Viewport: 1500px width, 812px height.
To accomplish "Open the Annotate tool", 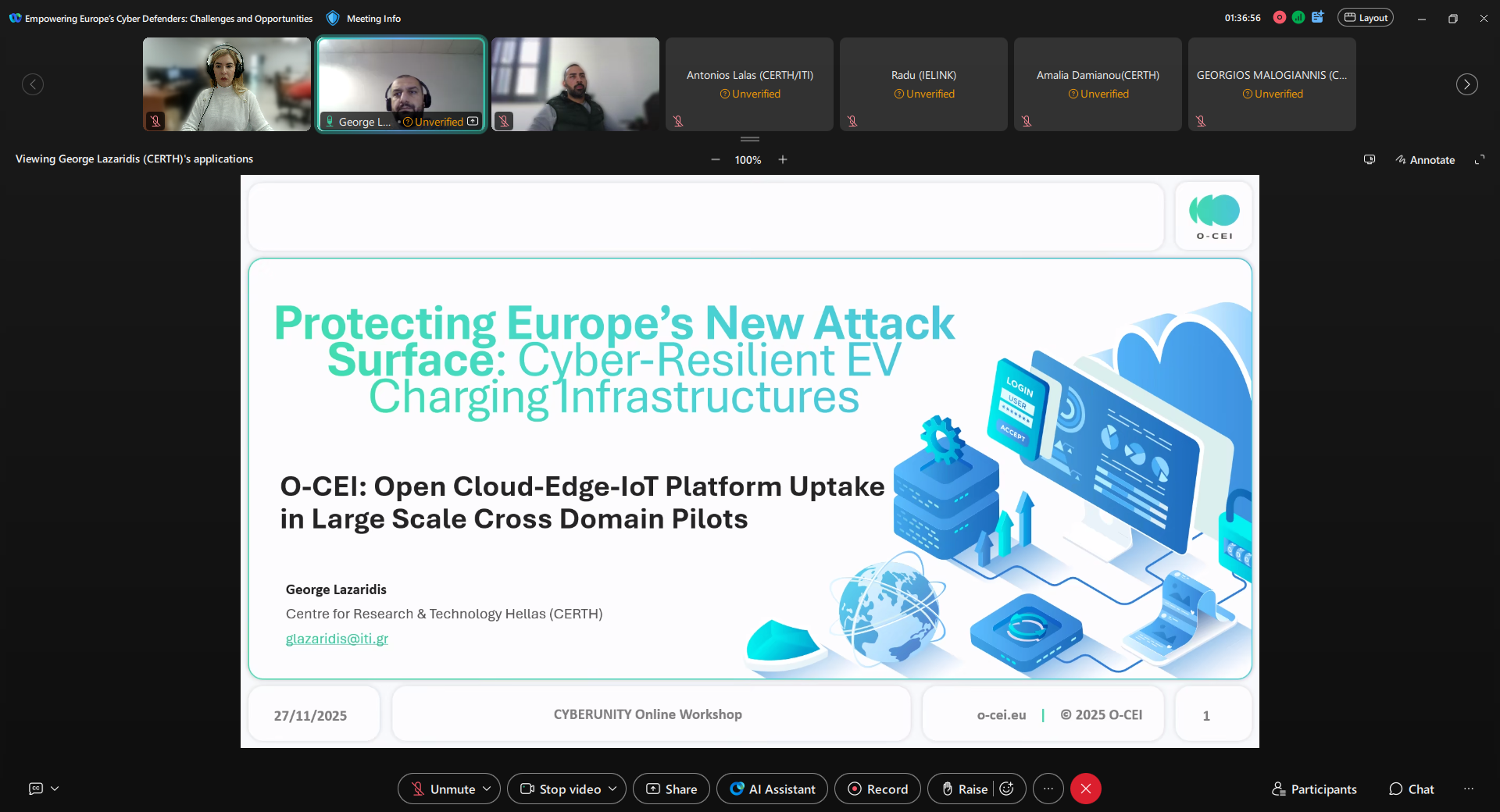I will point(1425,159).
